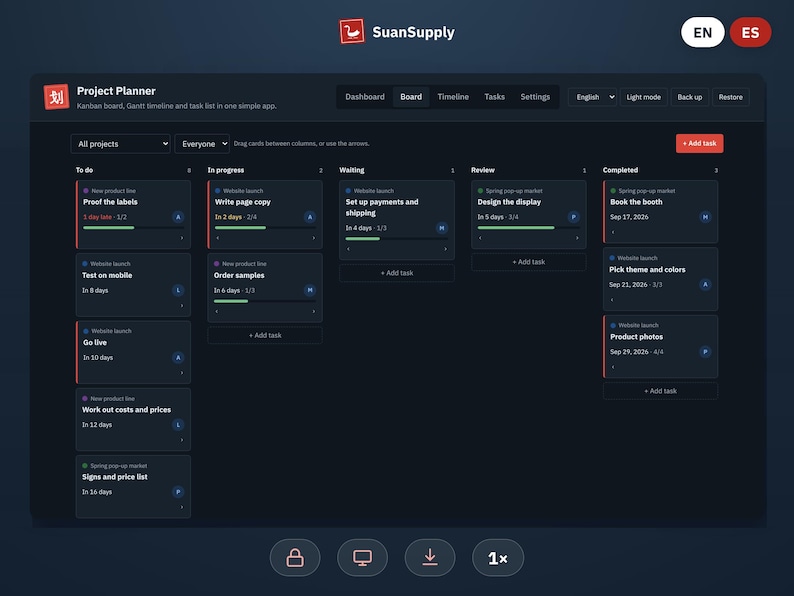794x596 pixels.
Task: Click the Project Planner red app icon
Action: point(56,97)
